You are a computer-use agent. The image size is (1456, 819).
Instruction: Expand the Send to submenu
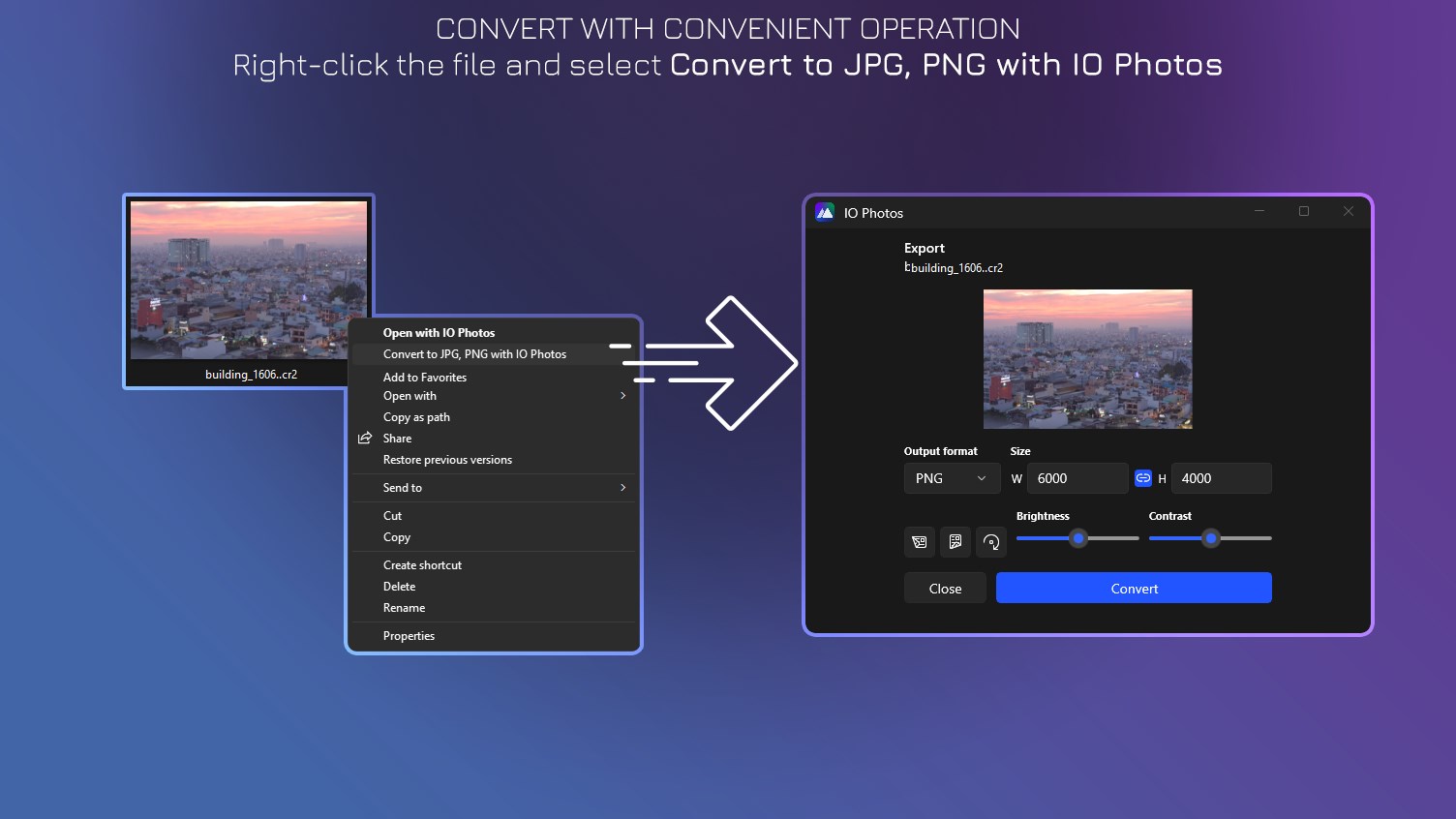pyautogui.click(x=494, y=488)
